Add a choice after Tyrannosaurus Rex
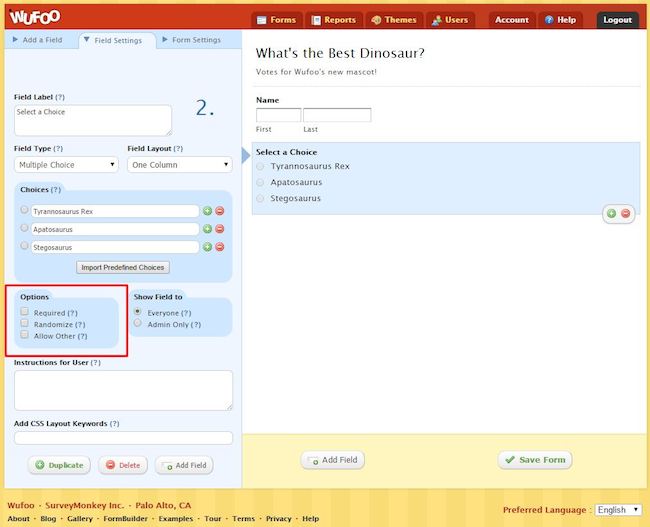The image size is (650, 527). [x=207, y=211]
